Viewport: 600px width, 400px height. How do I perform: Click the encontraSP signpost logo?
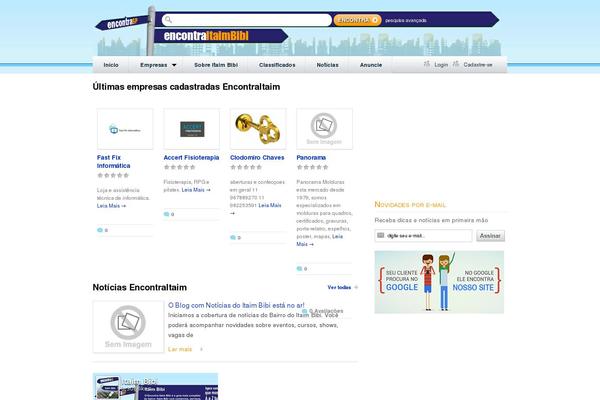(122, 23)
